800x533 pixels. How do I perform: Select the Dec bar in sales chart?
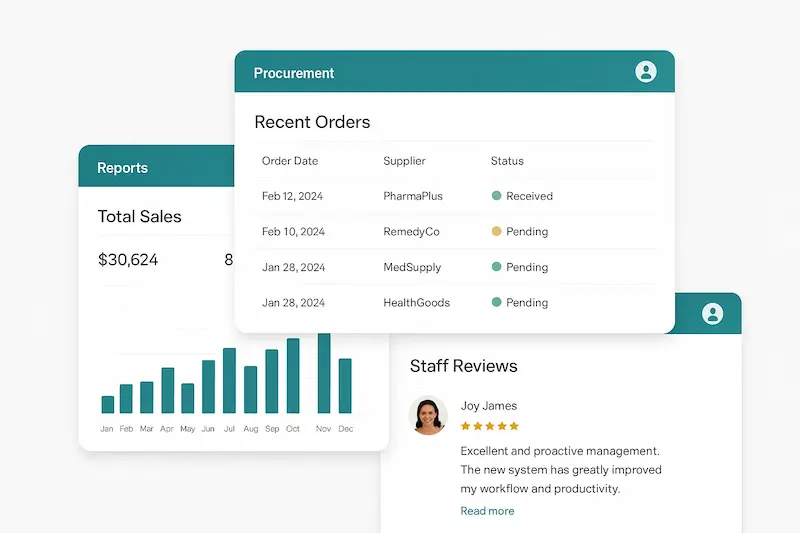pyautogui.click(x=345, y=386)
